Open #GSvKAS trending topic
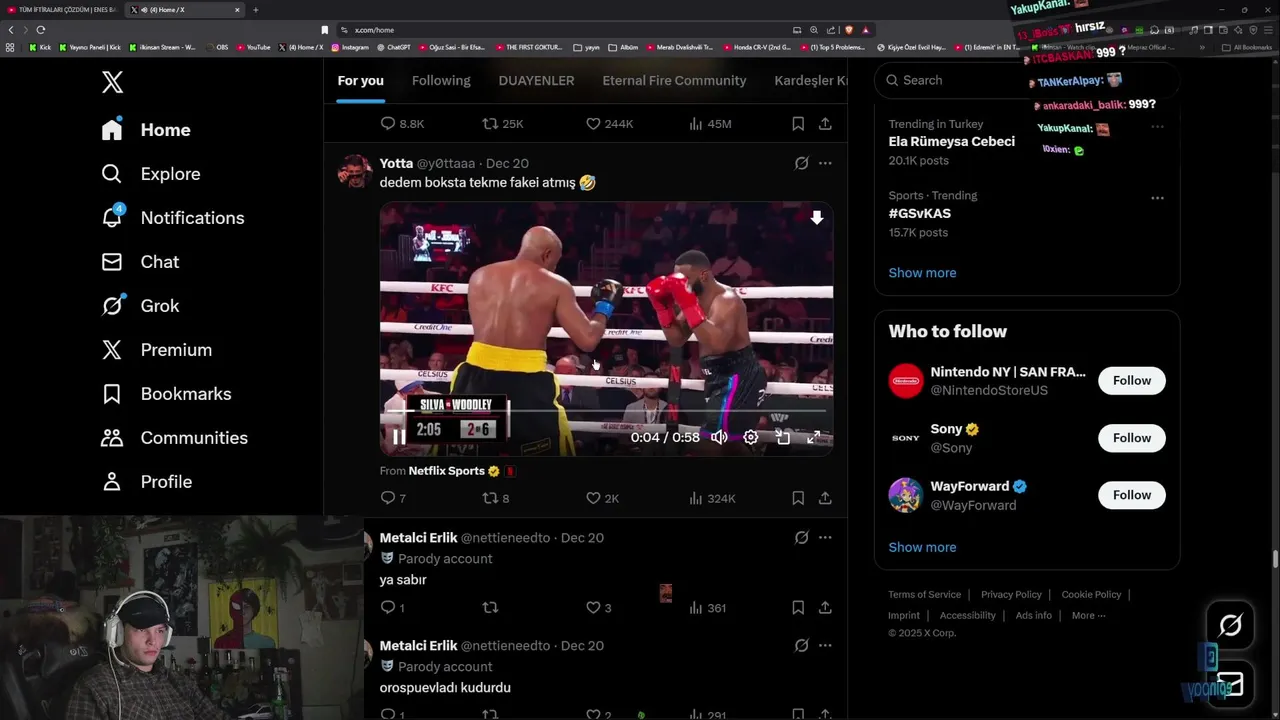1280x720 pixels. (x=919, y=213)
